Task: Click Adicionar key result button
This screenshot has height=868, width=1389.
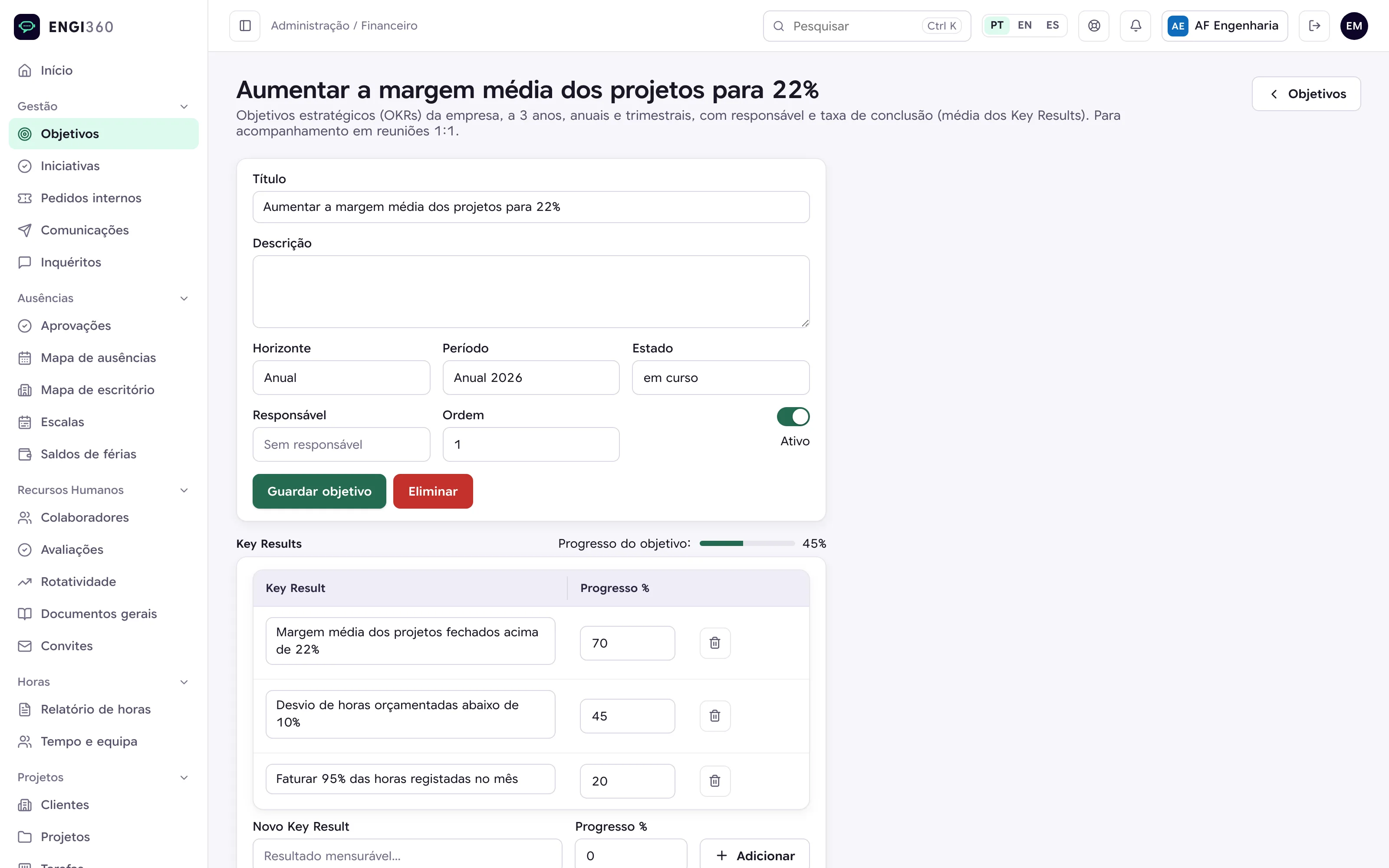Action: coord(754,854)
